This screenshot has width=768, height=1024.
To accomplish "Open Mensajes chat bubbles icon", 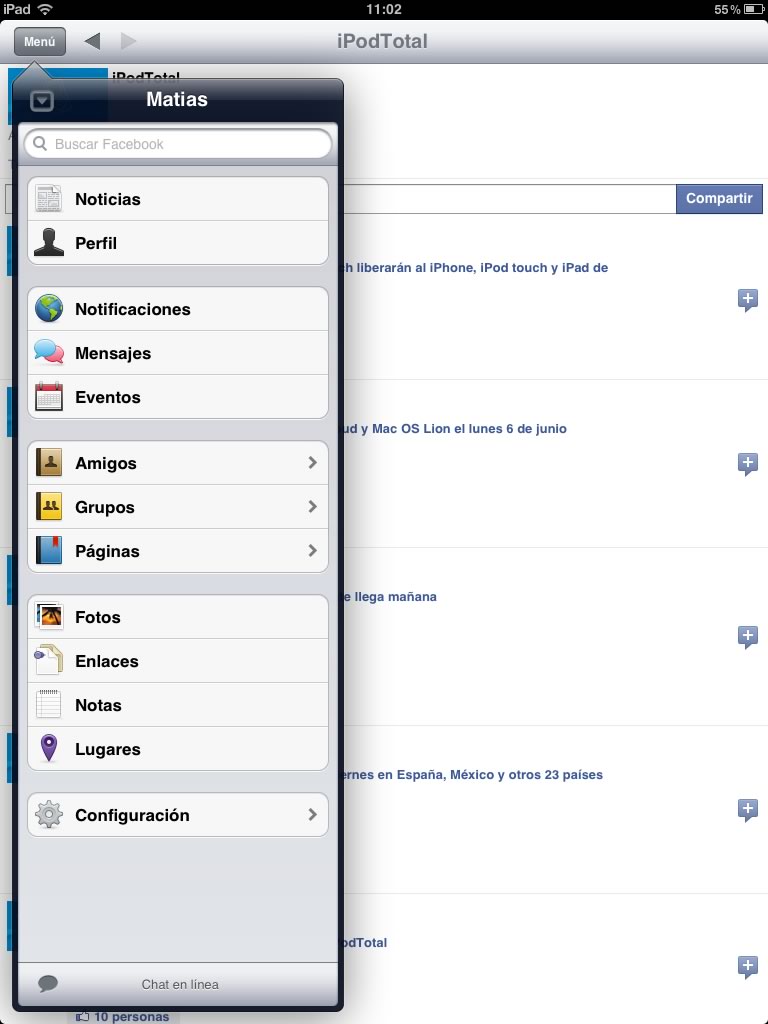I will pos(49,353).
